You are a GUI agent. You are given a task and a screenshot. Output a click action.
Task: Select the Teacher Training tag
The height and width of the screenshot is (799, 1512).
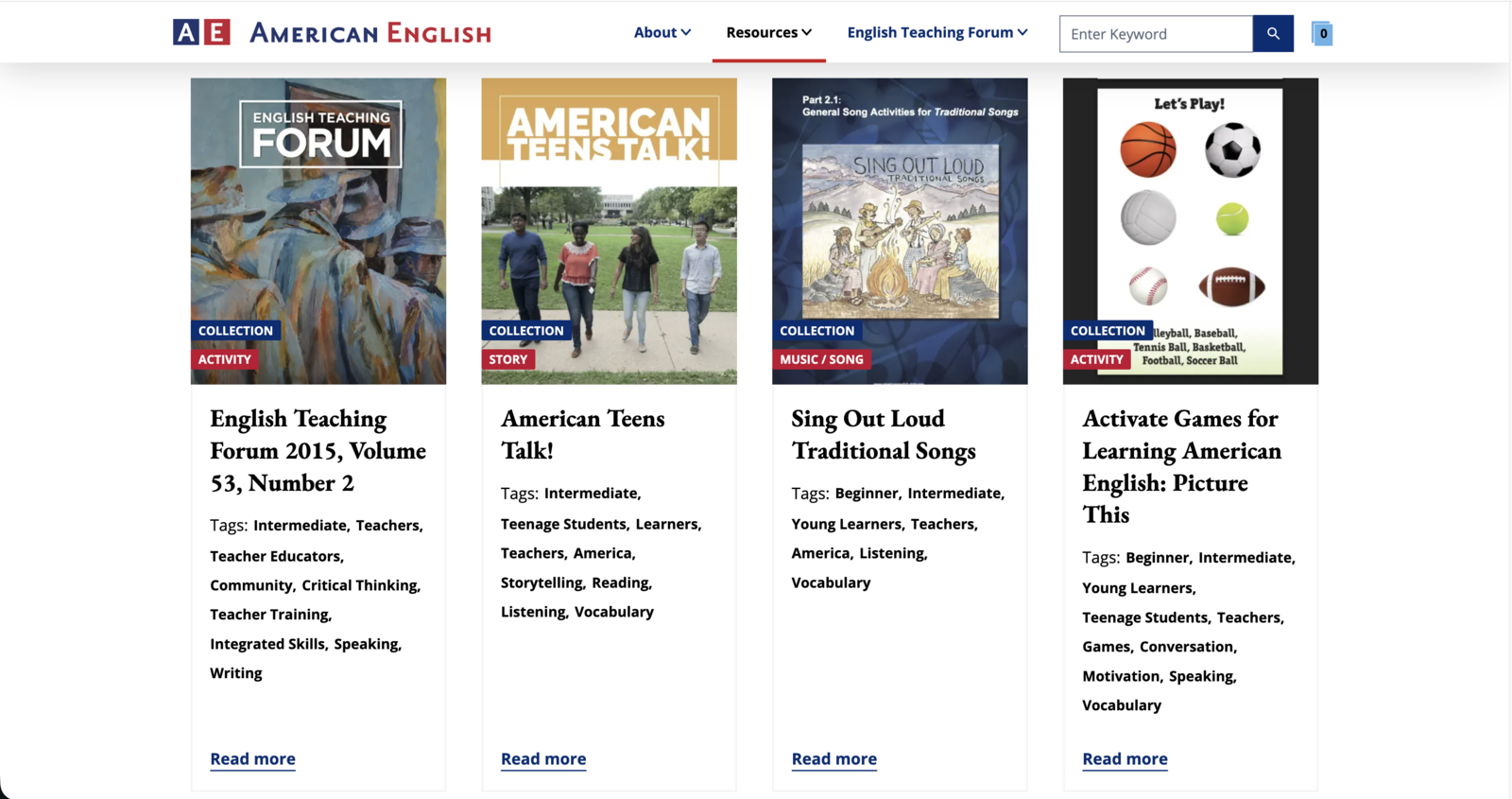pyautogui.click(x=269, y=615)
